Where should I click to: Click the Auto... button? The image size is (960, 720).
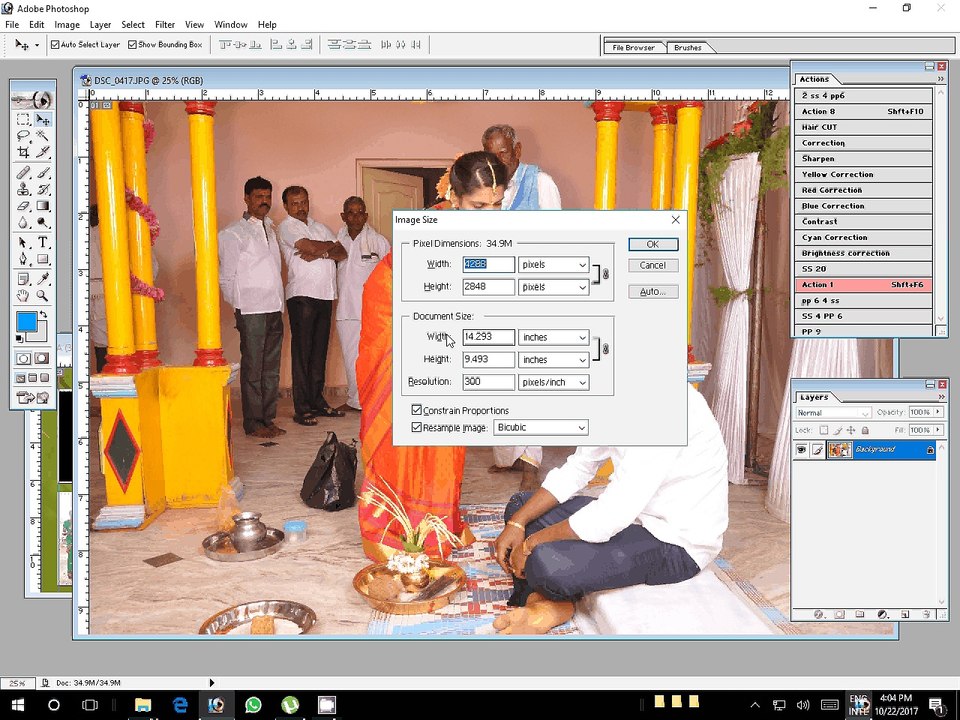[x=653, y=291]
